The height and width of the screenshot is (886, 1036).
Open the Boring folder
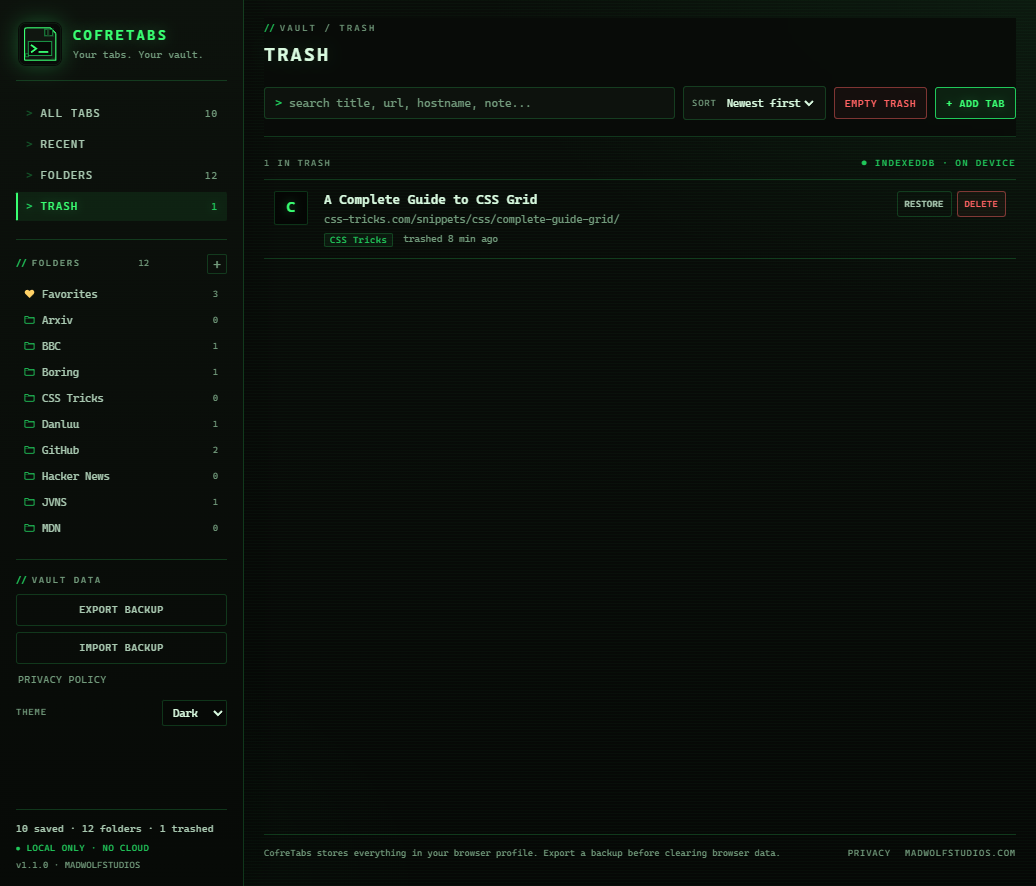[122, 372]
